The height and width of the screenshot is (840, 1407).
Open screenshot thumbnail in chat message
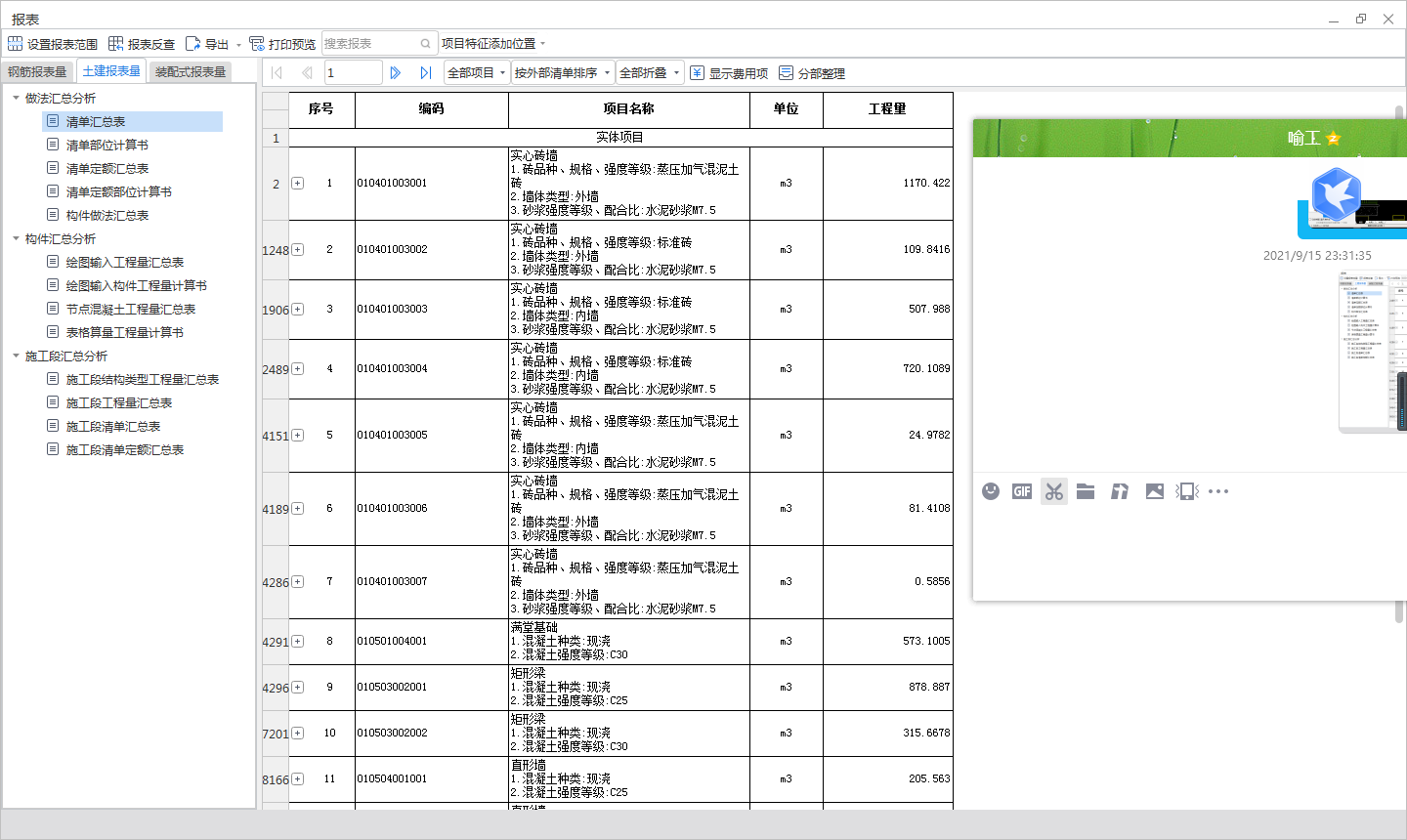pyautogui.click(x=1372, y=351)
